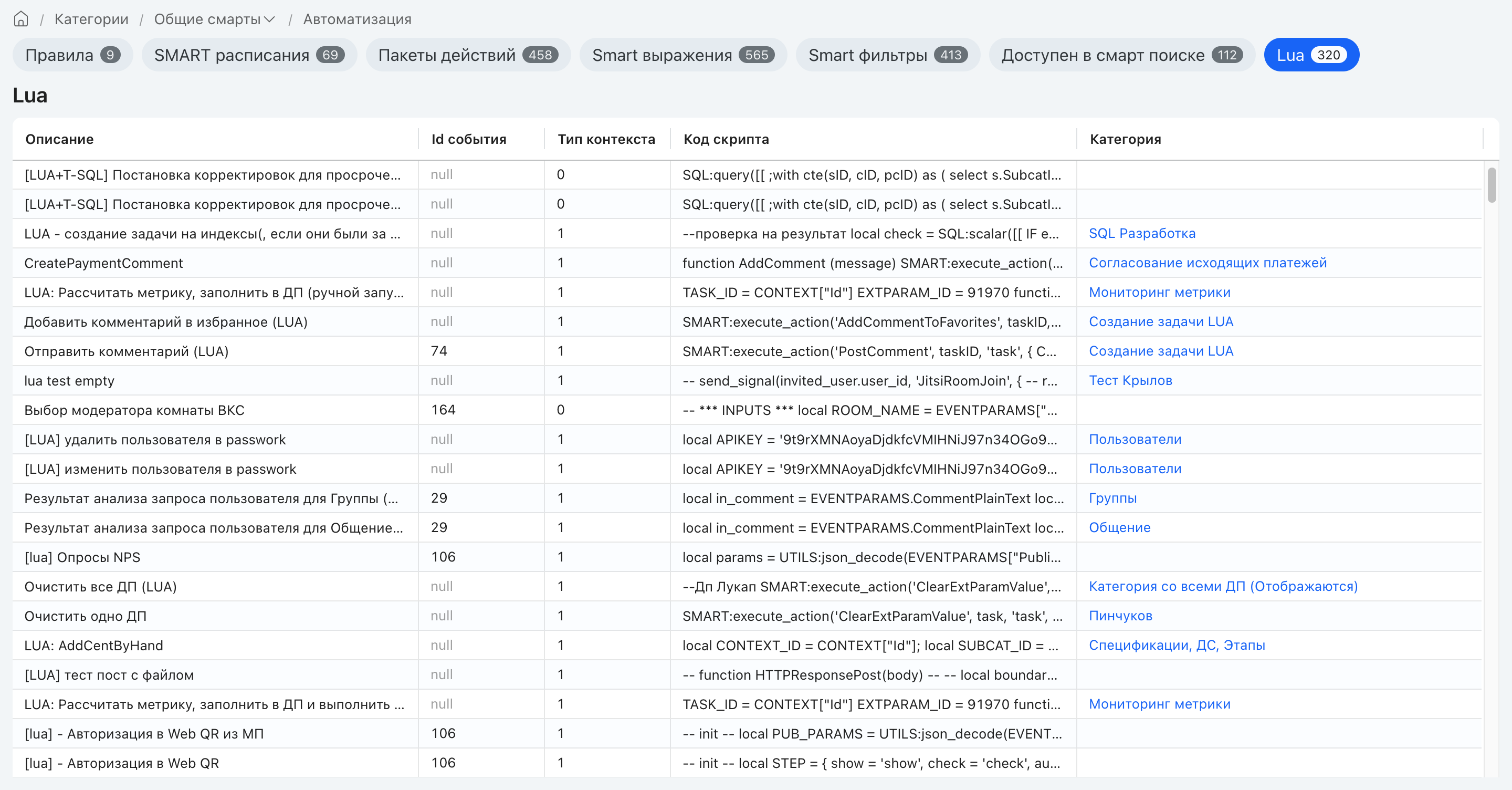Screen dimensions: 1512x790
Task: Sort by the Описание column header
Action: click(59, 139)
